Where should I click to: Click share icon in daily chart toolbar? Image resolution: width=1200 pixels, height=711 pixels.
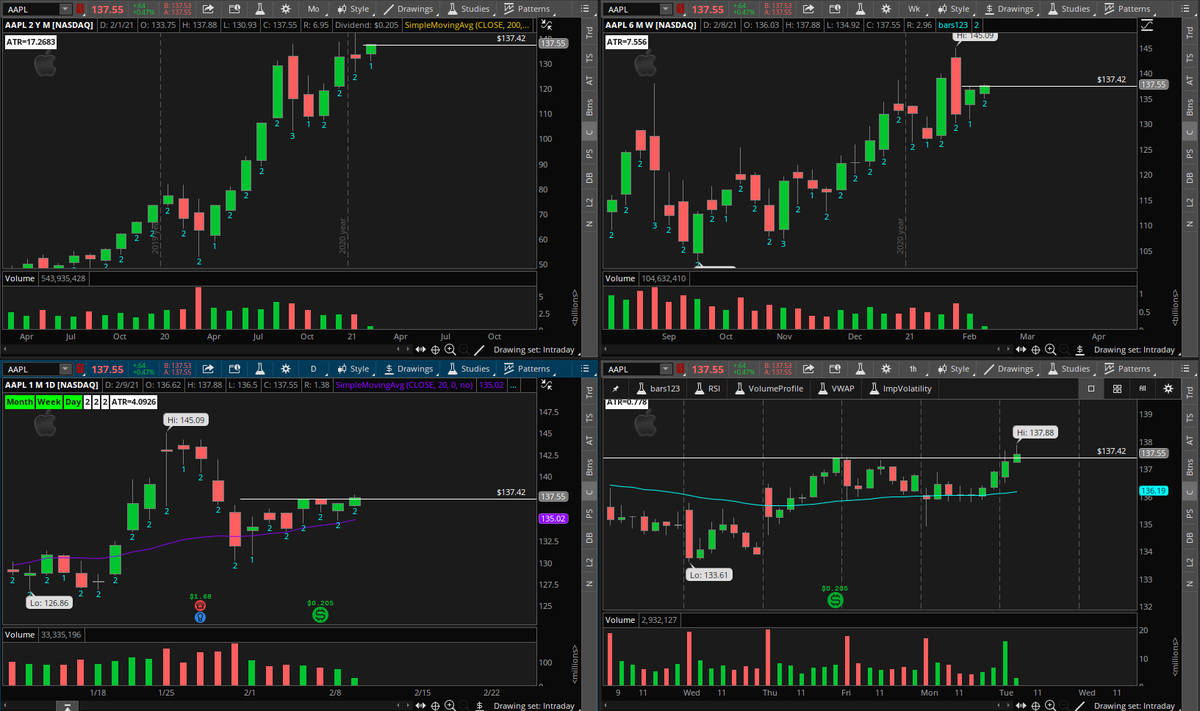click(208, 369)
